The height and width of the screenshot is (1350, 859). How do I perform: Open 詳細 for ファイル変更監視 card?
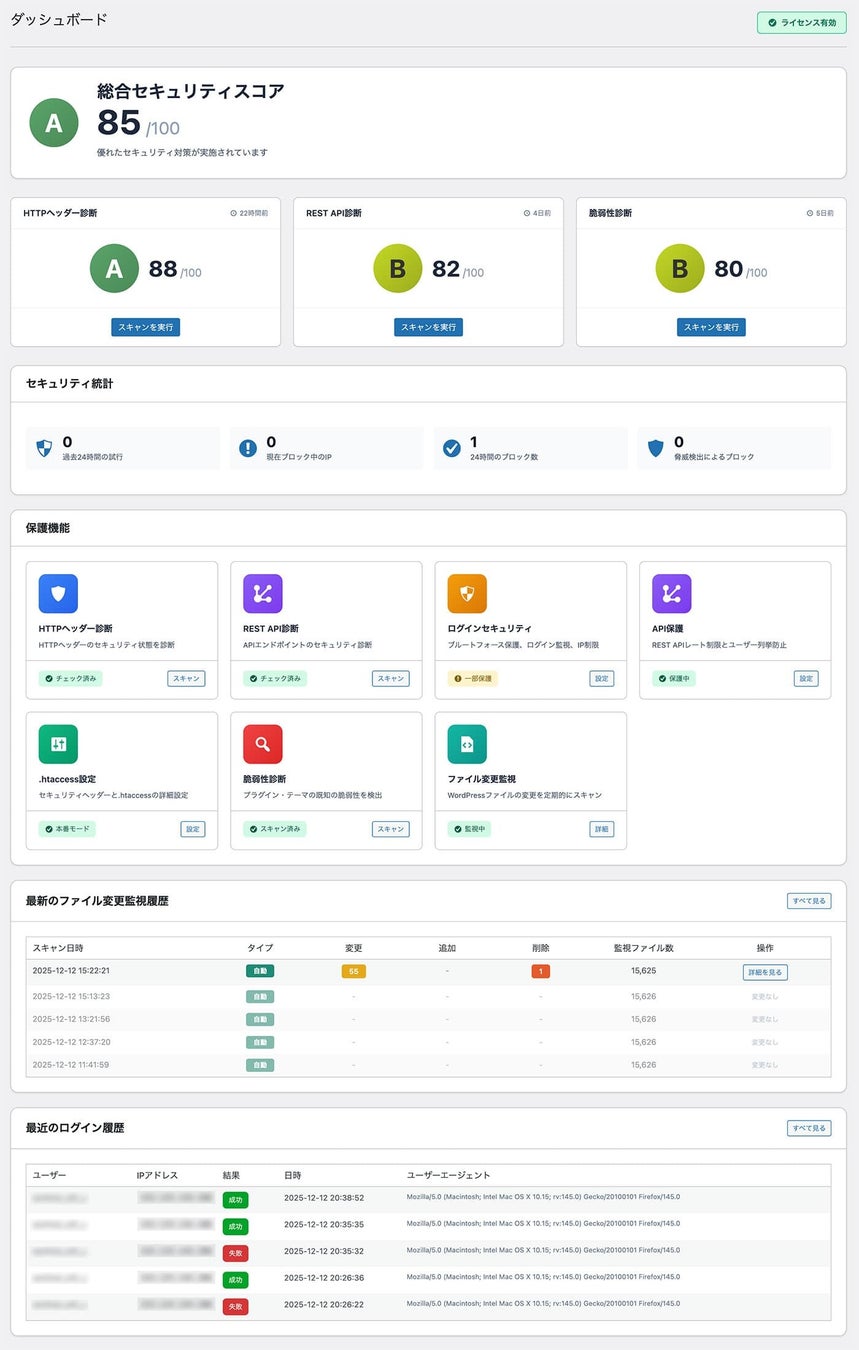click(x=602, y=829)
